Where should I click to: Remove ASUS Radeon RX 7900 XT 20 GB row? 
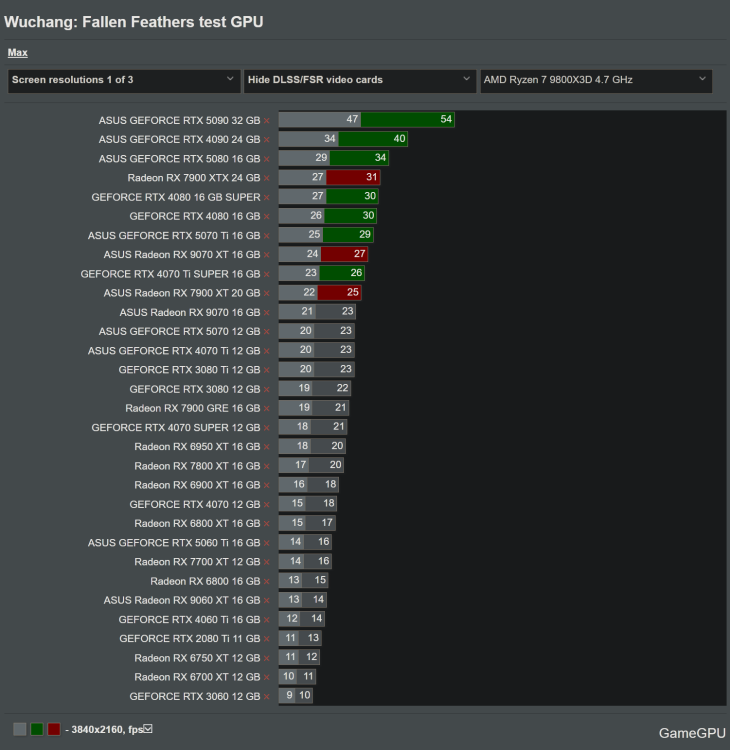pos(266,294)
